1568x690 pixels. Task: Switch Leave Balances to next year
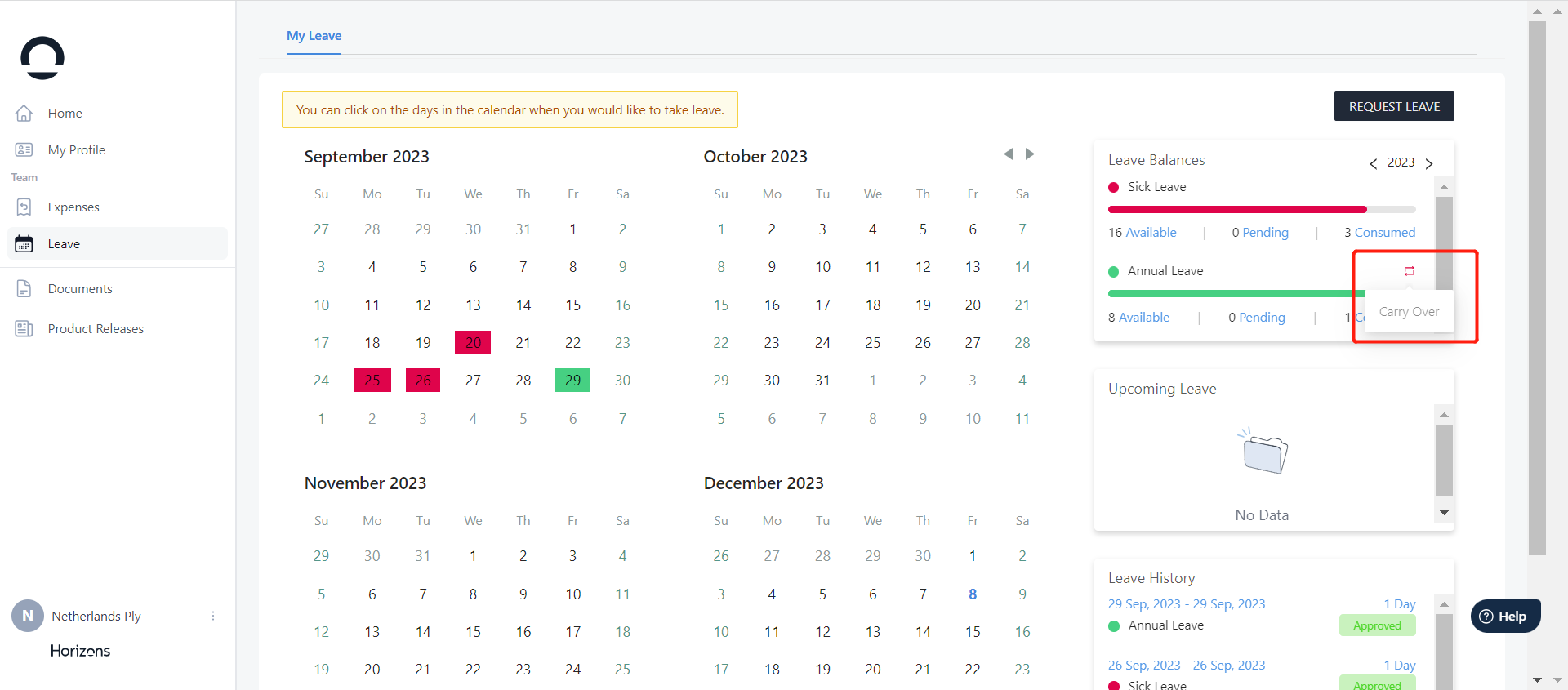pyautogui.click(x=1429, y=163)
